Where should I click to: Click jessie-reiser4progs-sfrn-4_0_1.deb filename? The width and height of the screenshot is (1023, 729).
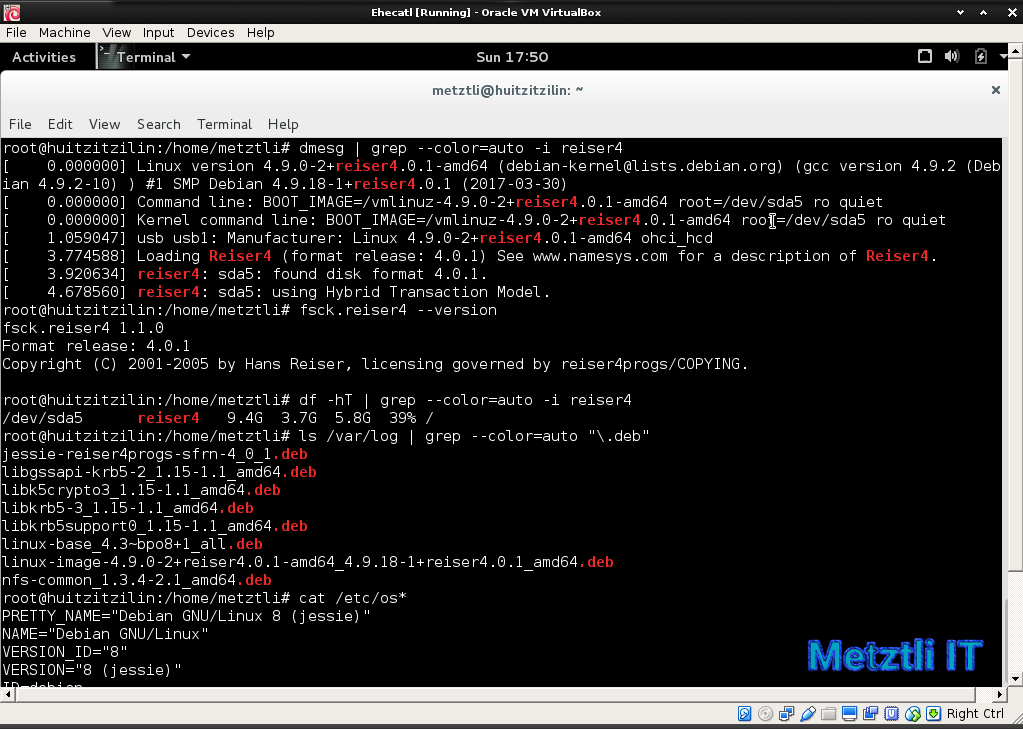click(155, 454)
